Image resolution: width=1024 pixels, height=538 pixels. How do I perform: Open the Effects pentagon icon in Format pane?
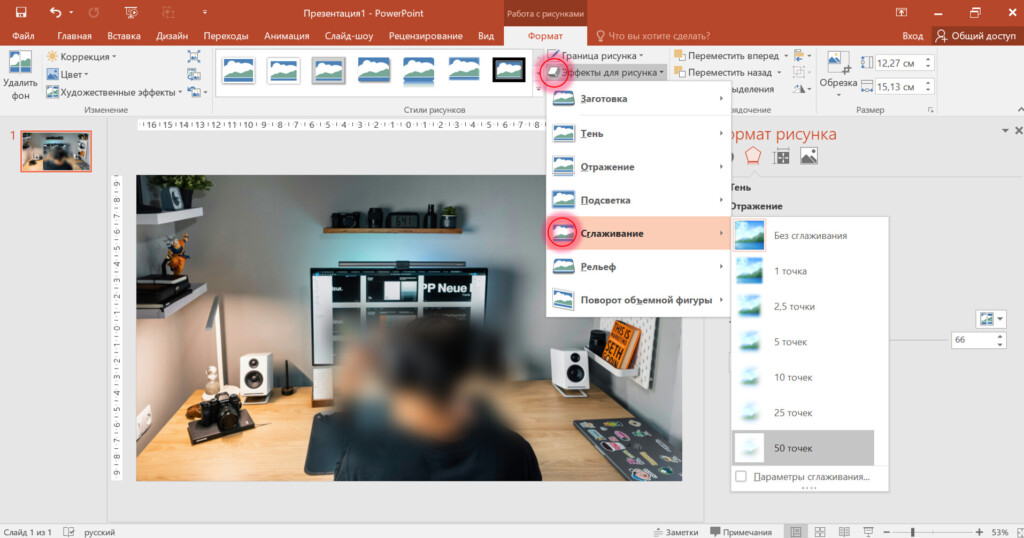click(753, 156)
